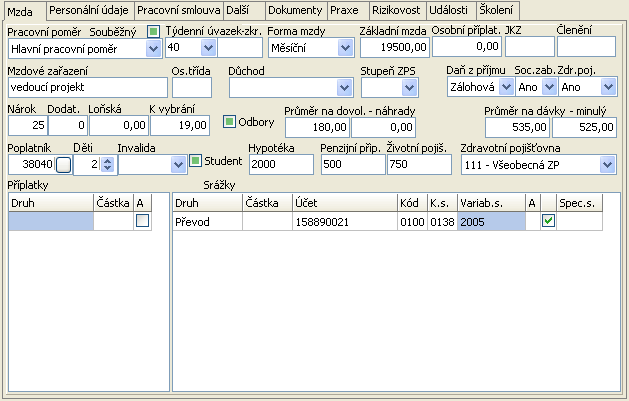Open the Zdr.poj. dropdown
This screenshot has height=401, width=629.
tap(609, 87)
